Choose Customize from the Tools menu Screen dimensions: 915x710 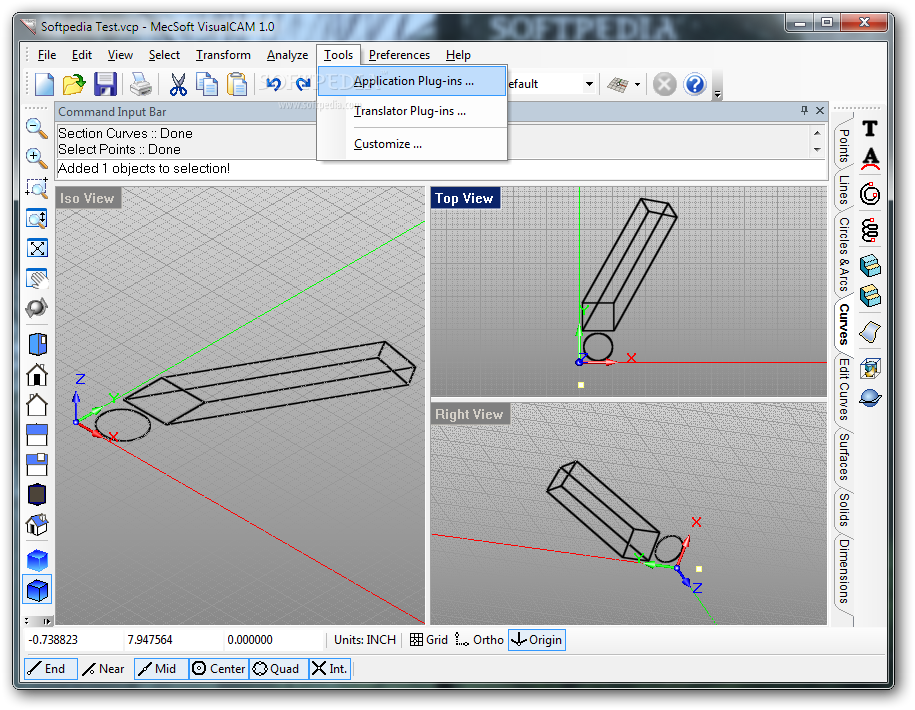point(412,144)
